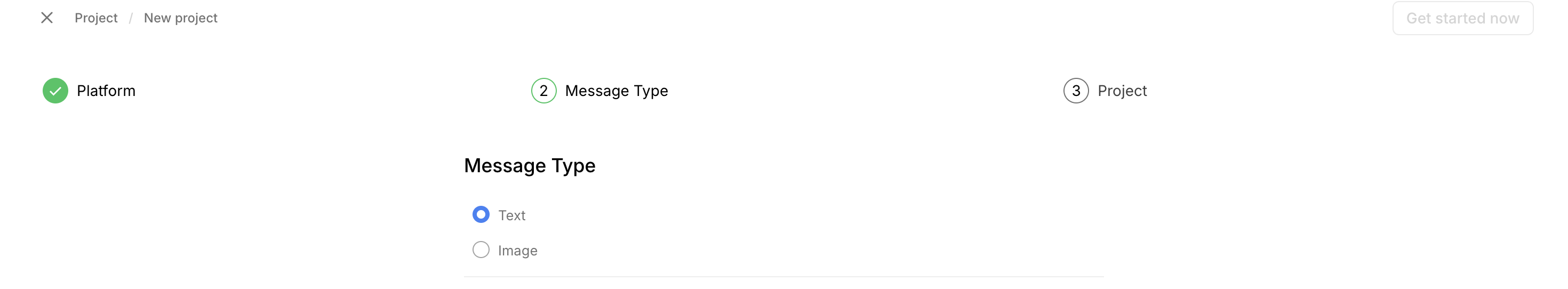Viewport: 1568px width, 289px height.
Task: Click the Text option label
Action: click(x=511, y=215)
